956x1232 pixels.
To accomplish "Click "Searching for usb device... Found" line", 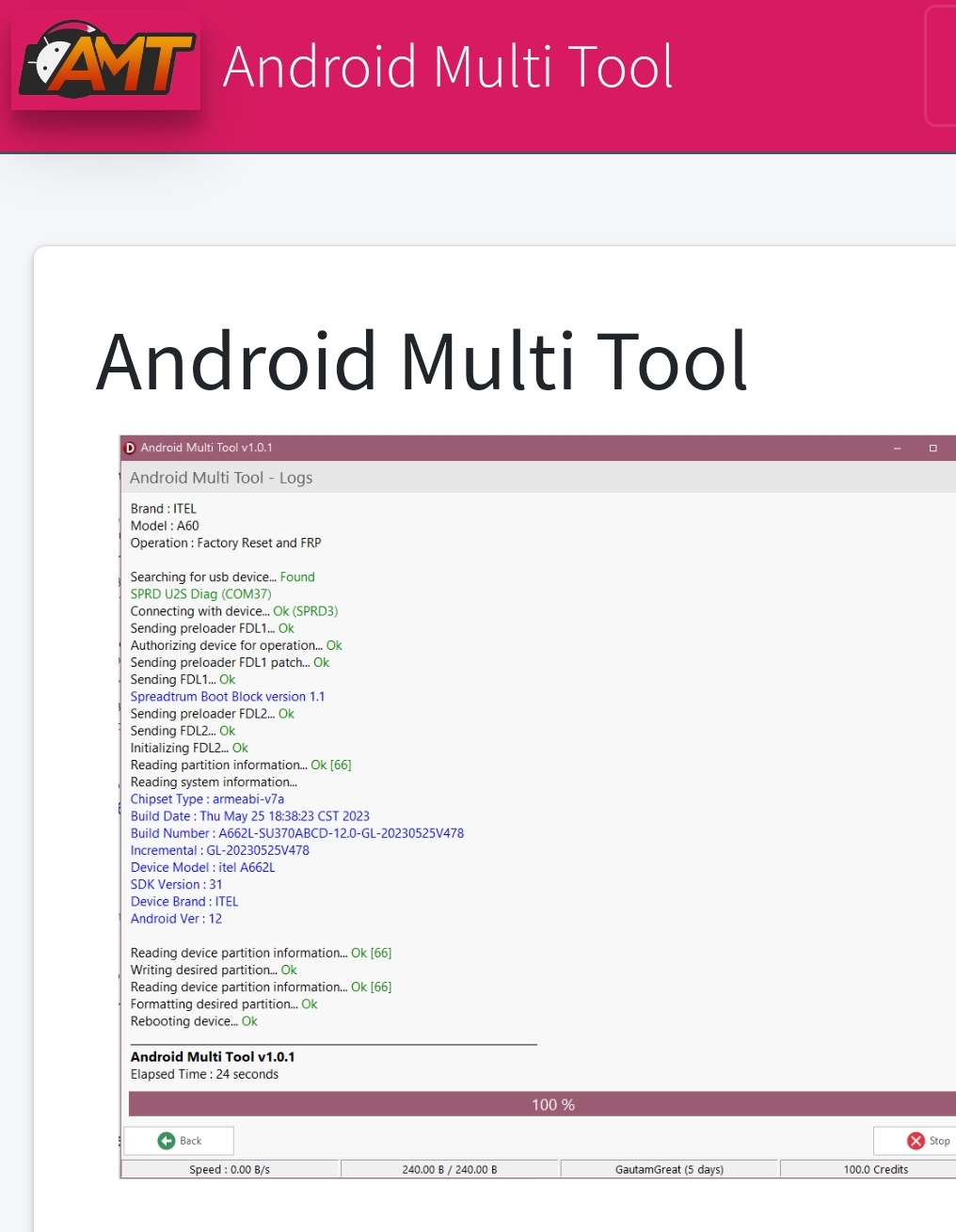I will [223, 577].
